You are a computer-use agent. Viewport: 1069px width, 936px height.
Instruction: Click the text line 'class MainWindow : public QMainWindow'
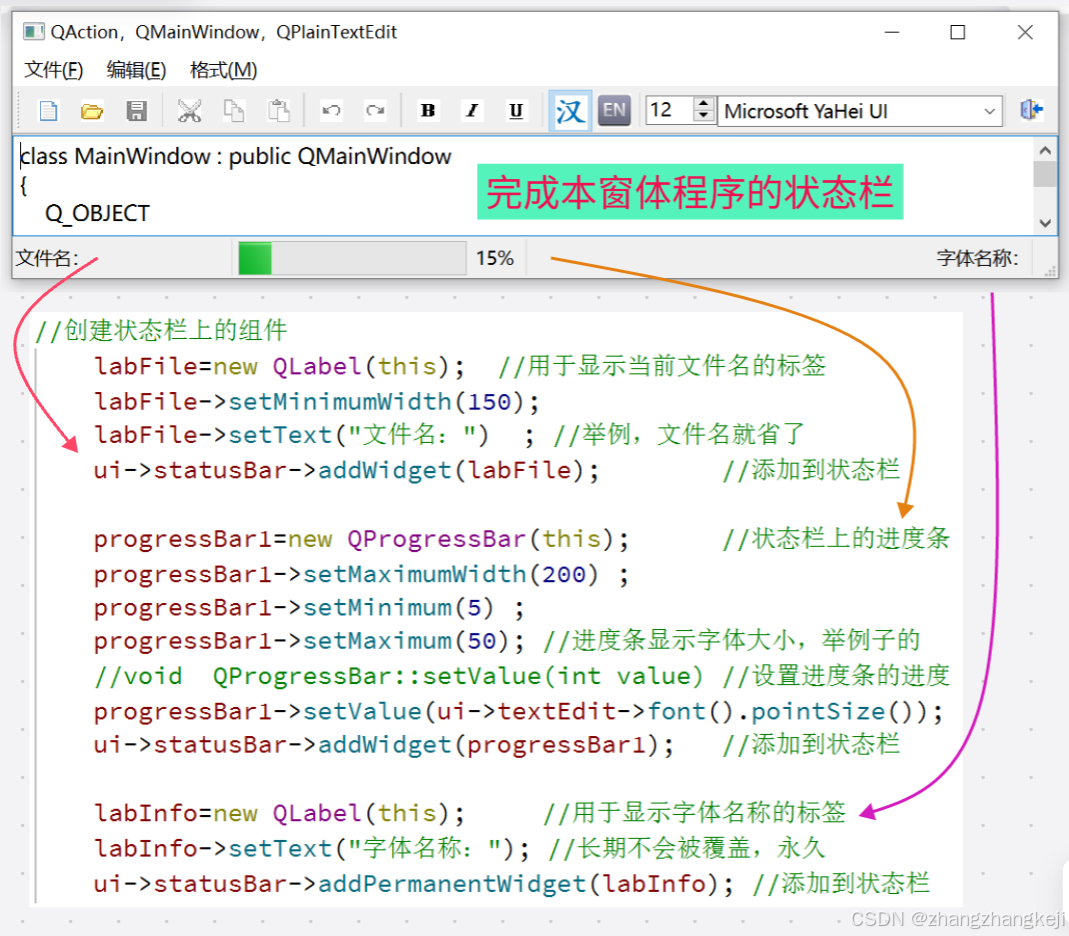[236, 156]
